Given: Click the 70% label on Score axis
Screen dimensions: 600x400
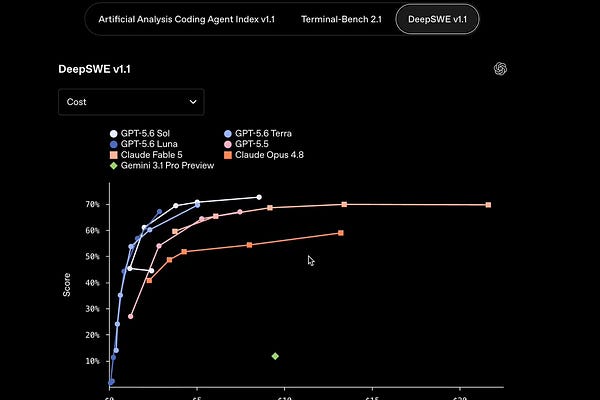Looking at the screenshot, I should click(93, 204).
